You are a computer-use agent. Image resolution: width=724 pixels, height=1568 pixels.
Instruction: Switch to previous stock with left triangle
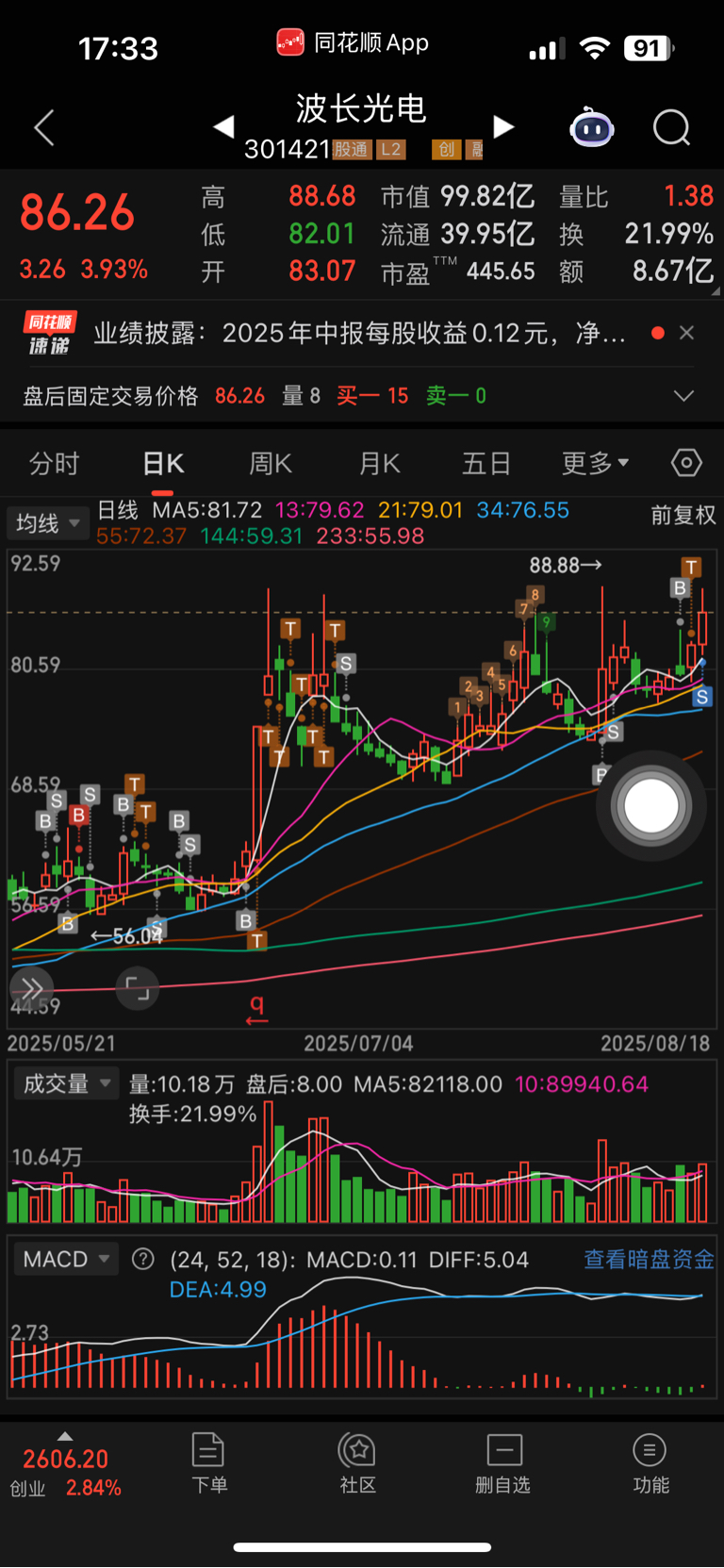tap(223, 126)
